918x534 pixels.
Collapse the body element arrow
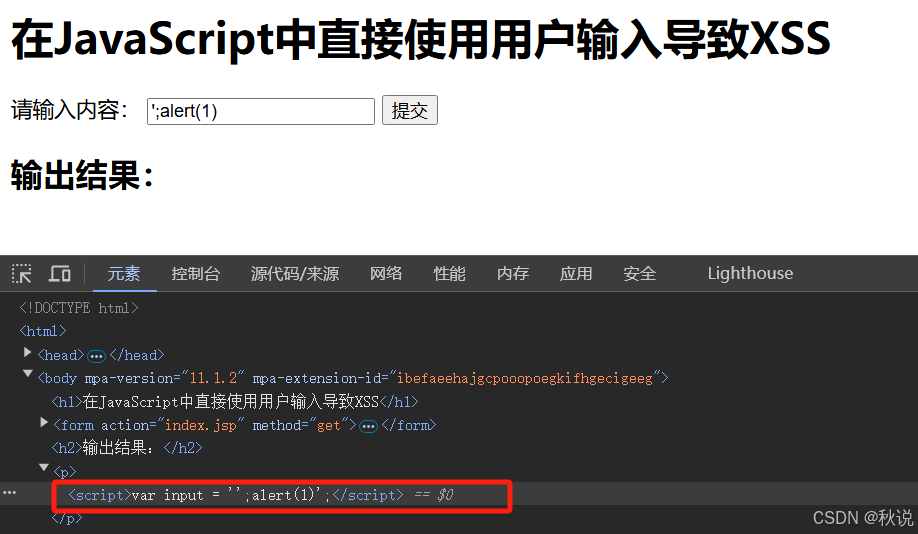point(27,374)
